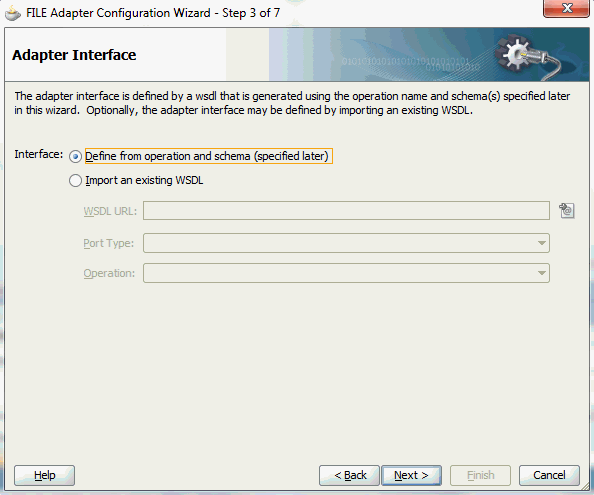594x495 pixels.
Task: Select Import an existing WSDL radio button
Action: click(x=75, y=181)
